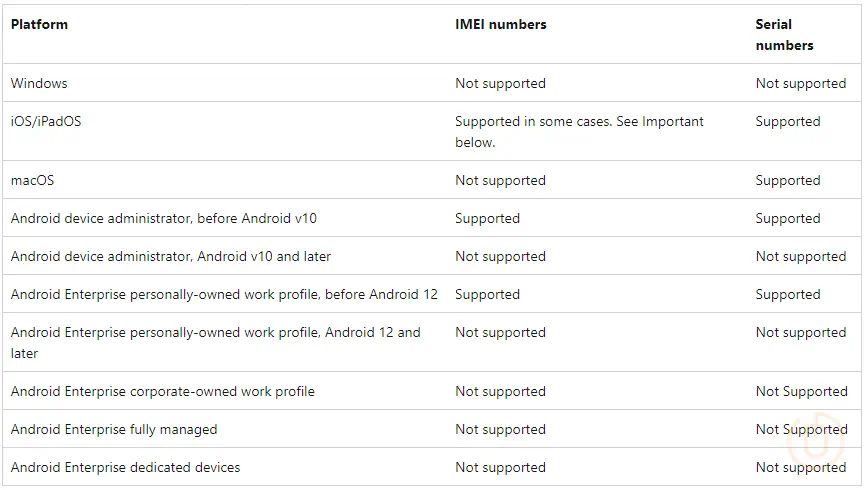Click Windows IMEI "Not supported" cell

point(500,83)
